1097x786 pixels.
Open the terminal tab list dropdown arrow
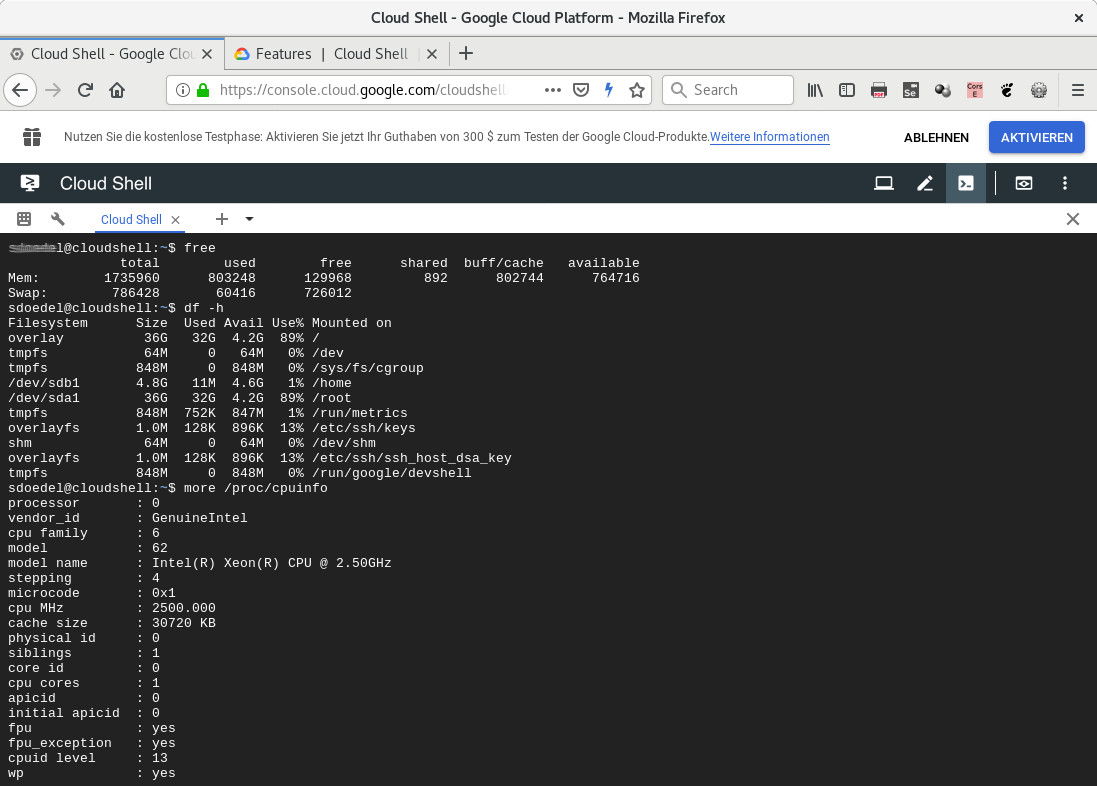point(249,219)
